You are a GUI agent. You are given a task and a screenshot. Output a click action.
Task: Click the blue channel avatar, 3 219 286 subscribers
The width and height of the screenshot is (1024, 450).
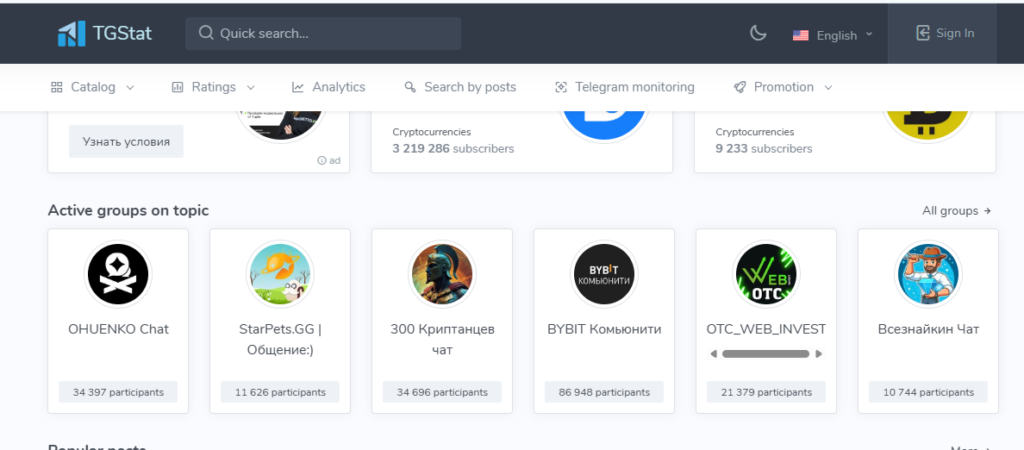(605, 125)
